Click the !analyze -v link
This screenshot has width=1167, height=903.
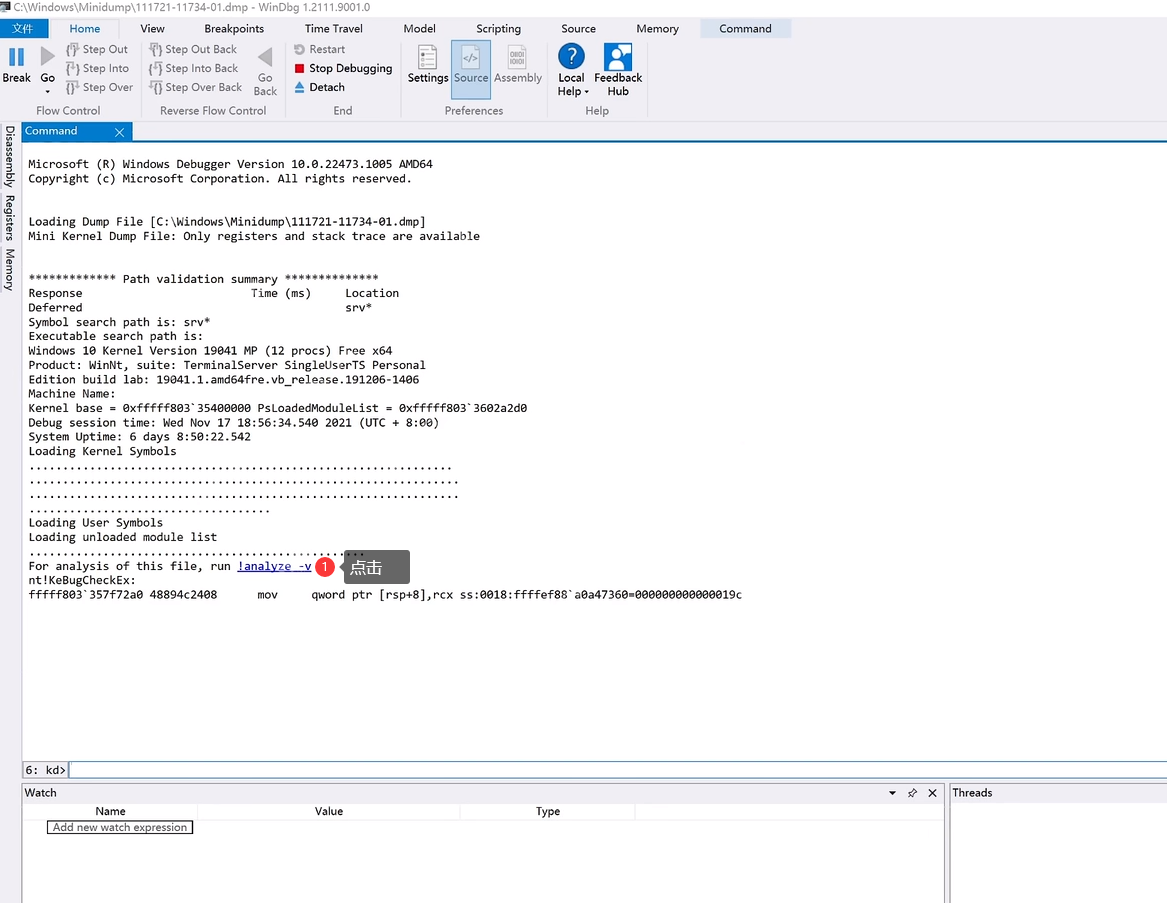[274, 566]
